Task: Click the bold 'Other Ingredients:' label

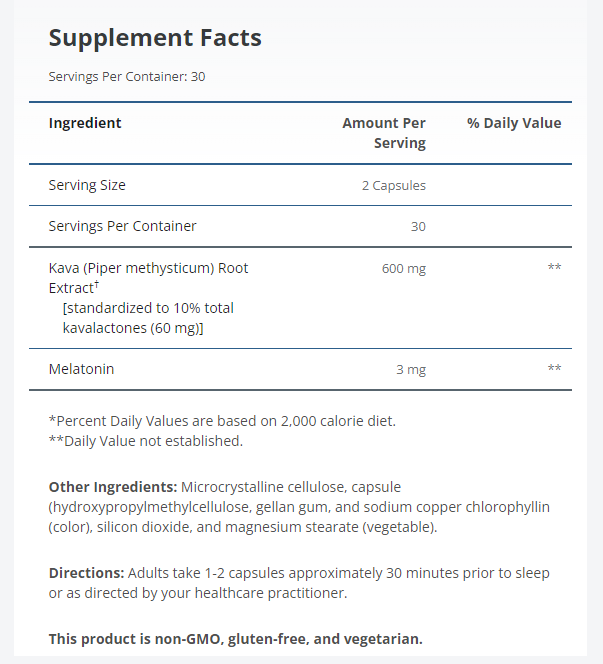Action: click(113, 487)
